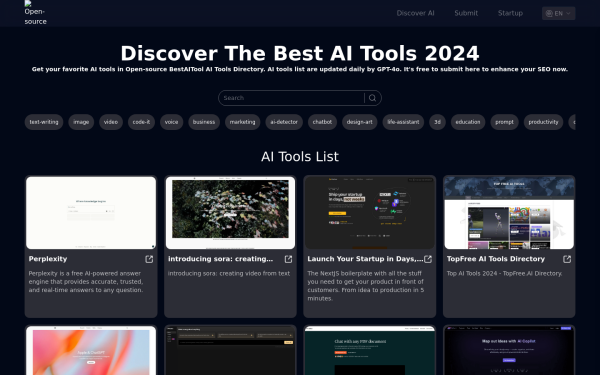600x375 pixels.
Task: Select the image category tag
Action: point(81,122)
